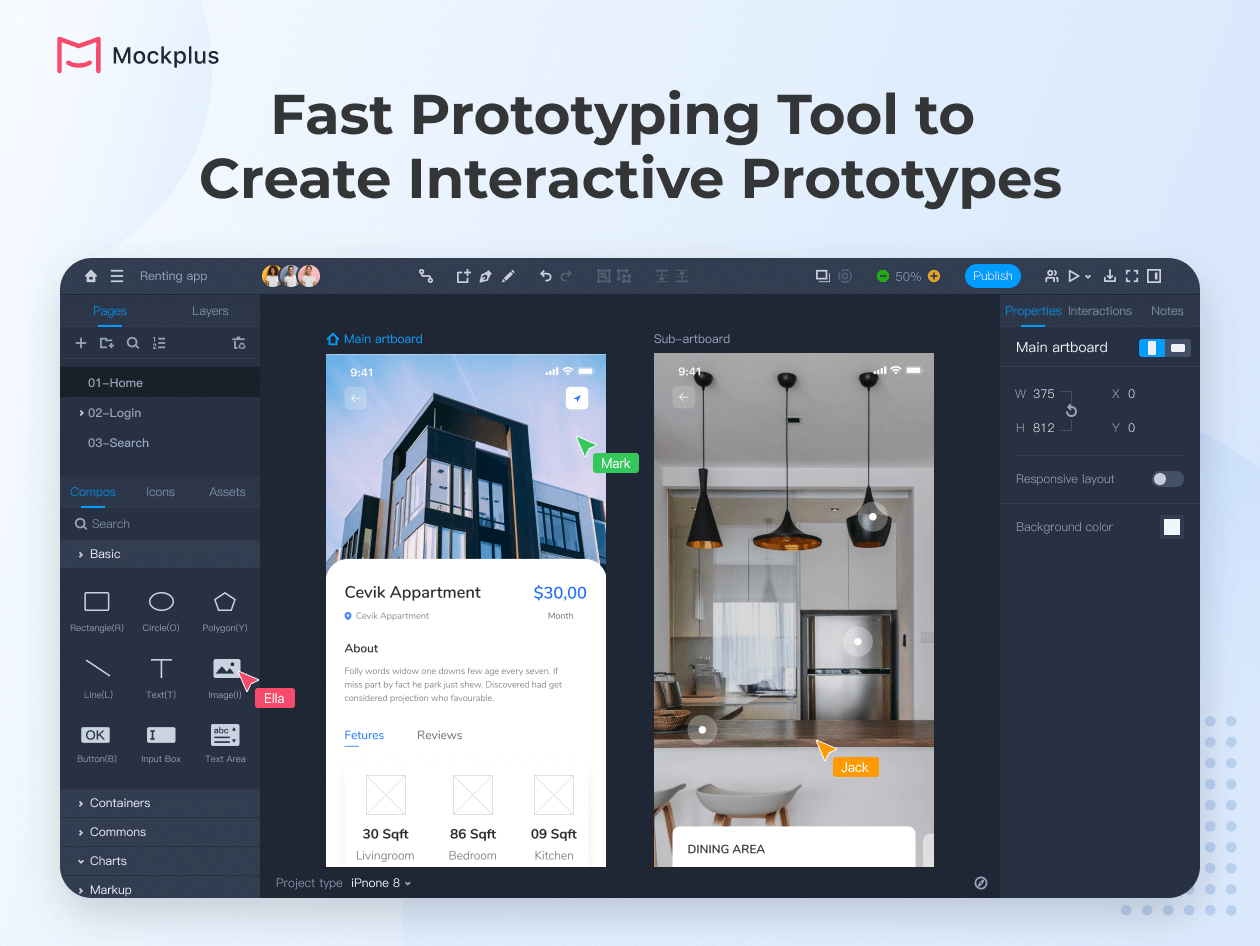This screenshot has height=946, width=1260.
Task: Select the Rectangle component tool
Action: (95, 600)
